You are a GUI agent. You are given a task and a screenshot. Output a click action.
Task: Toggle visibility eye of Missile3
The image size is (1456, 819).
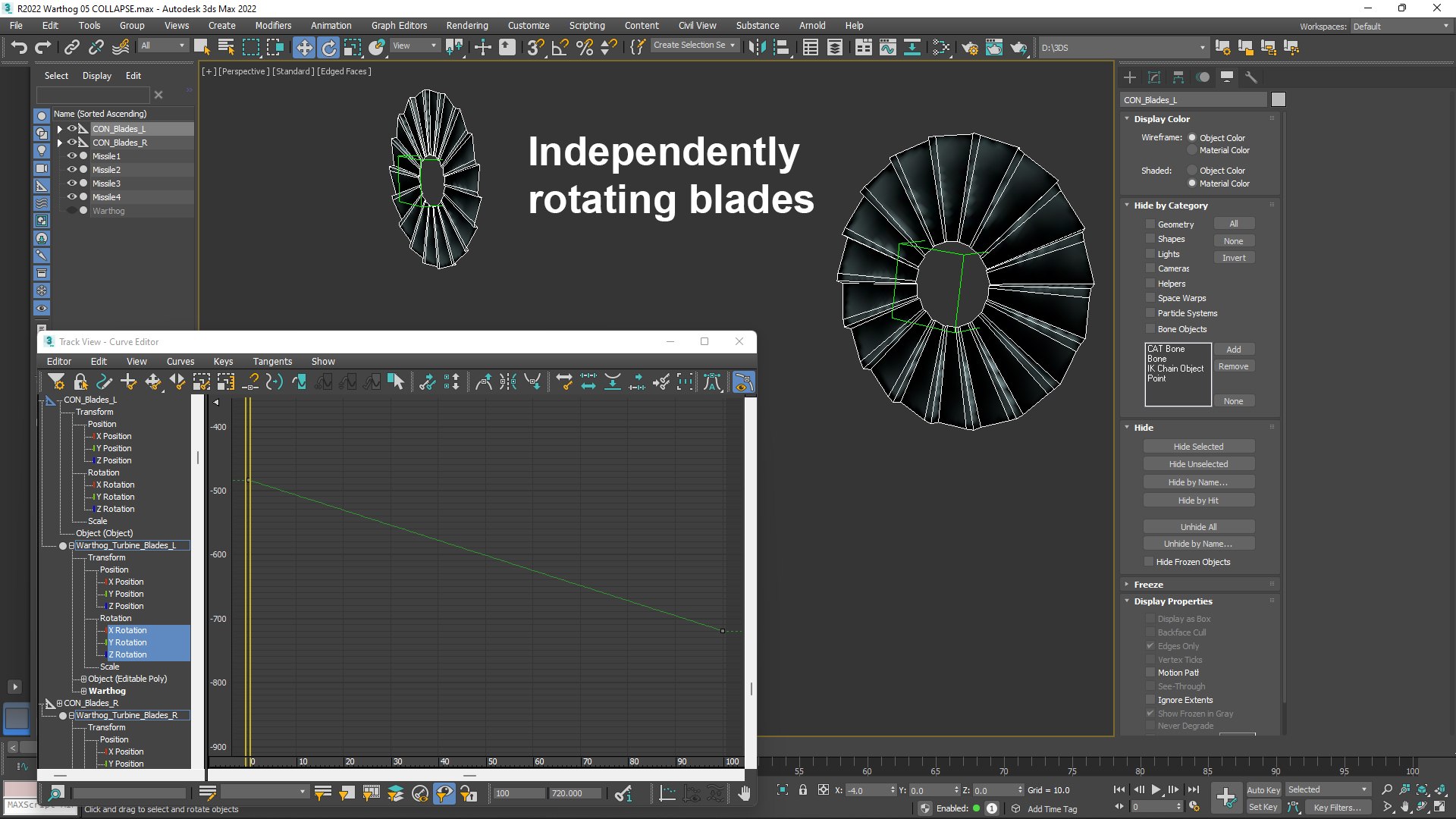(72, 184)
